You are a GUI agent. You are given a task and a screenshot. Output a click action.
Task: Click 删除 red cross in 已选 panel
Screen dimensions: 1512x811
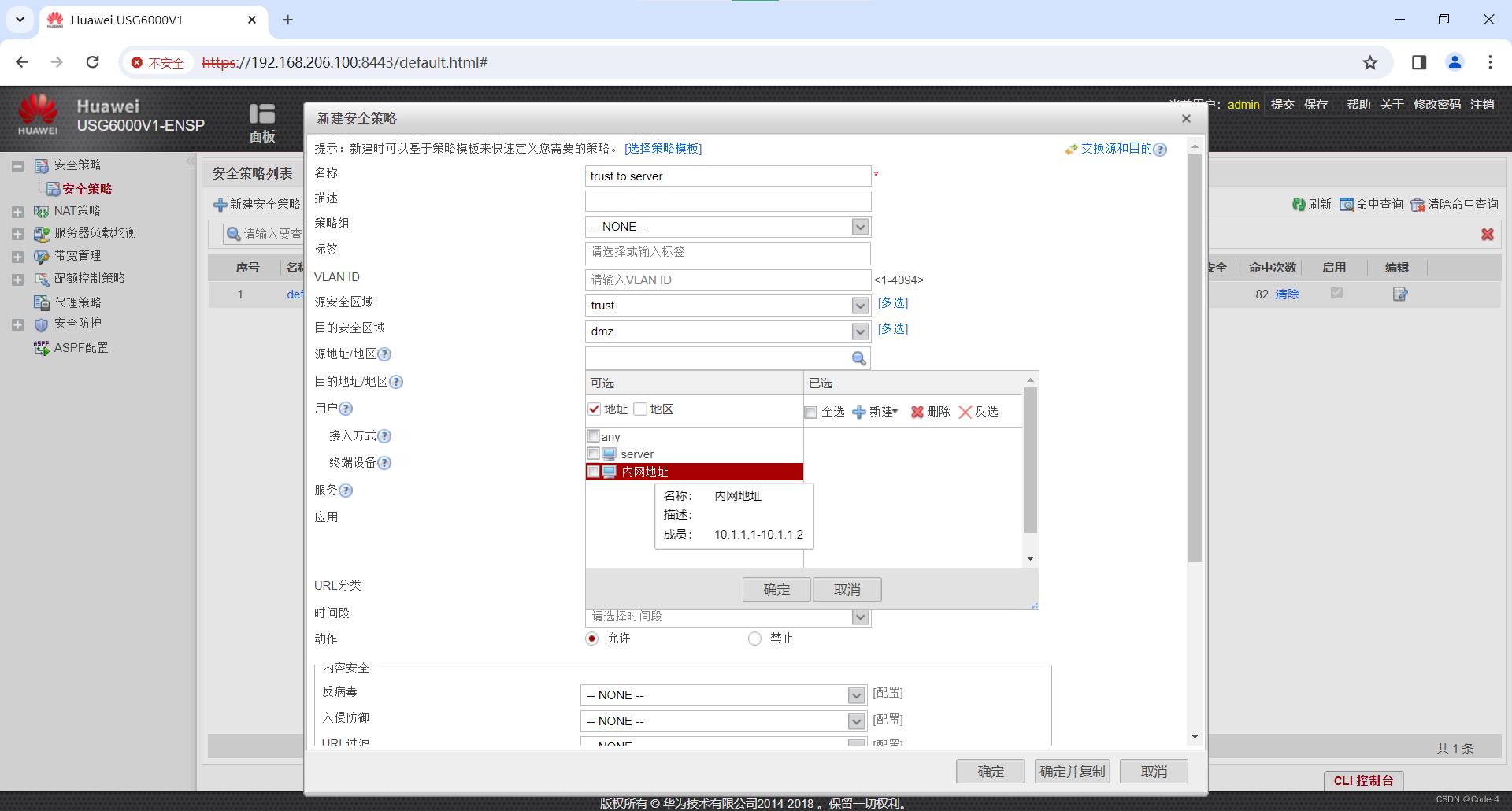(917, 412)
